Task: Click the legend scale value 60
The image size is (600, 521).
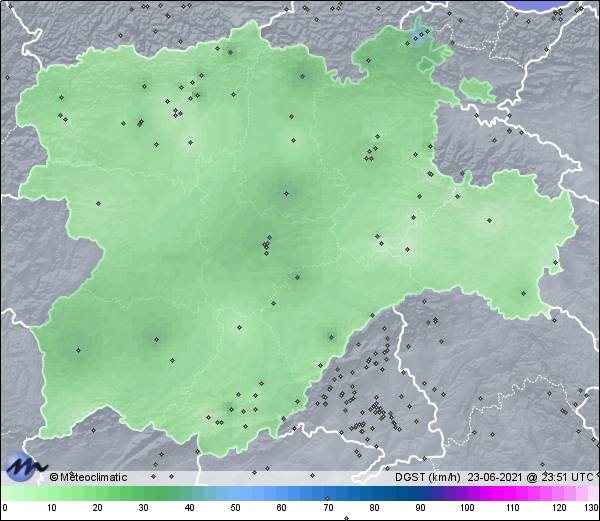Action: (282, 508)
